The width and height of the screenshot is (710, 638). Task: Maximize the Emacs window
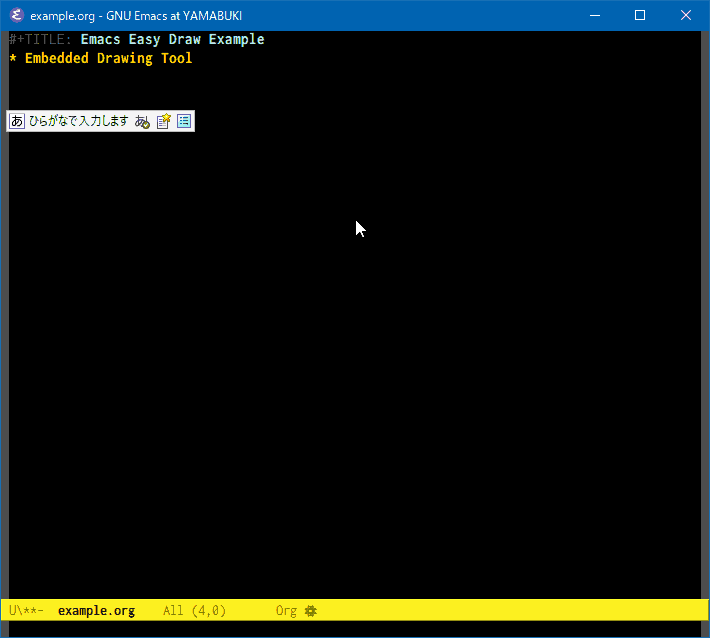pos(640,15)
